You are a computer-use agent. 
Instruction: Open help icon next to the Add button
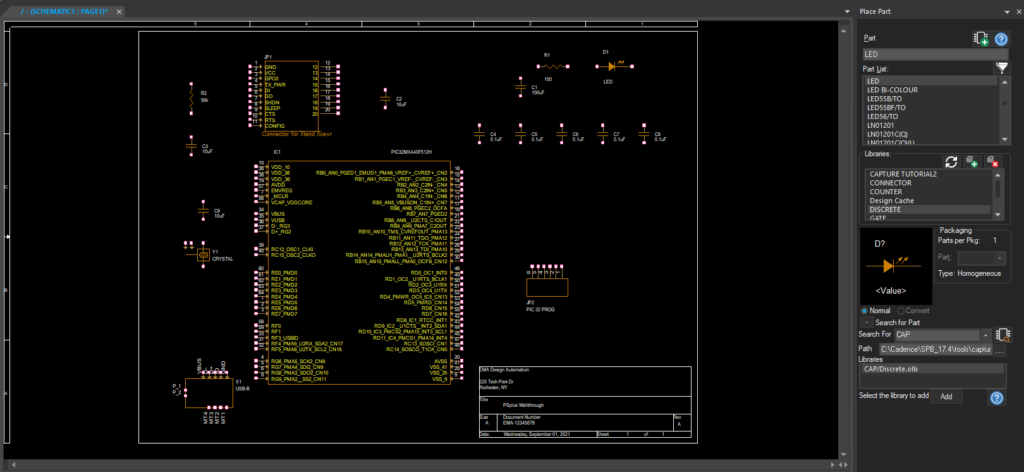997,398
